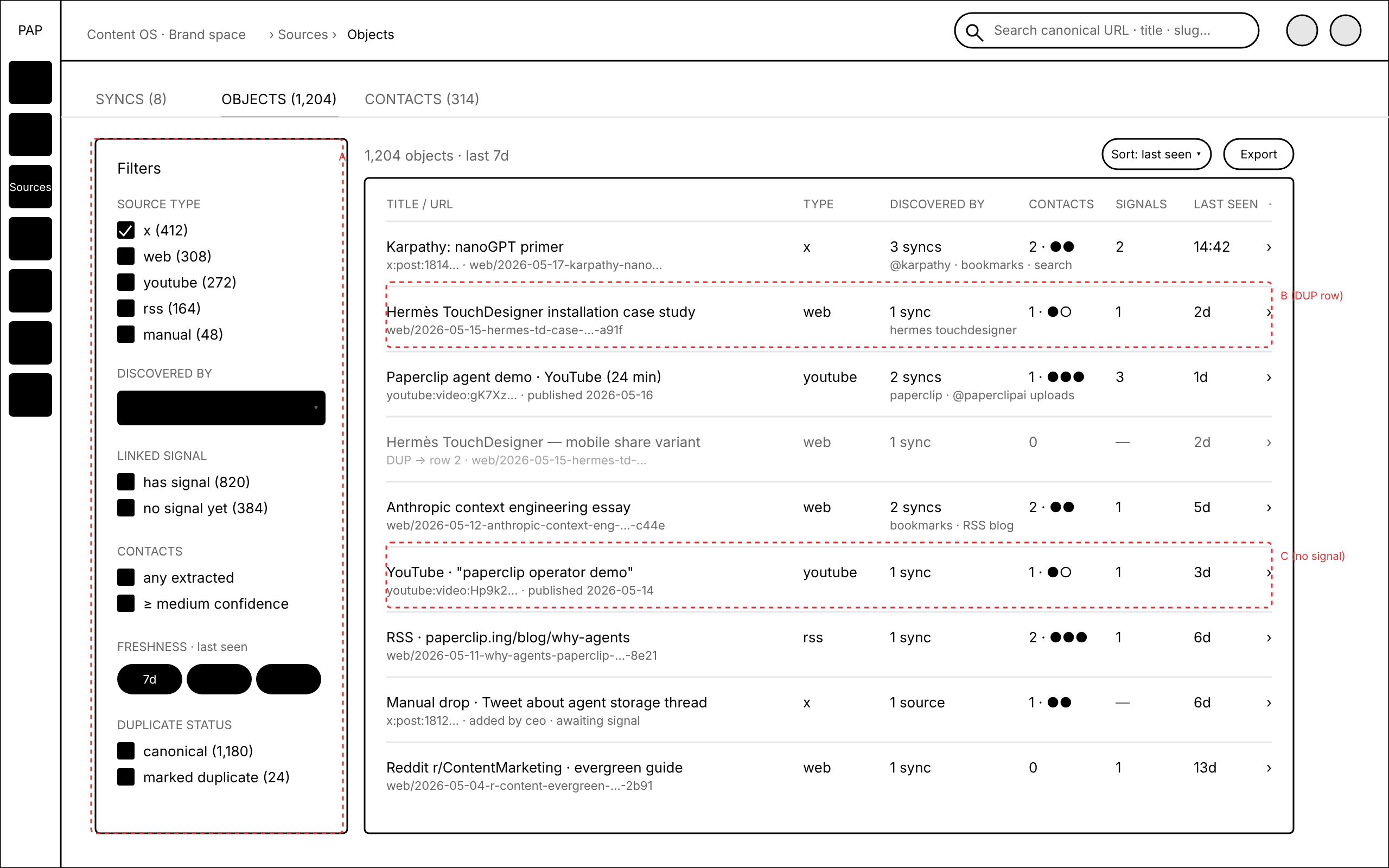The image size is (1389, 868).
Task: Tick the rss (164) checkbox
Action: pos(126,308)
